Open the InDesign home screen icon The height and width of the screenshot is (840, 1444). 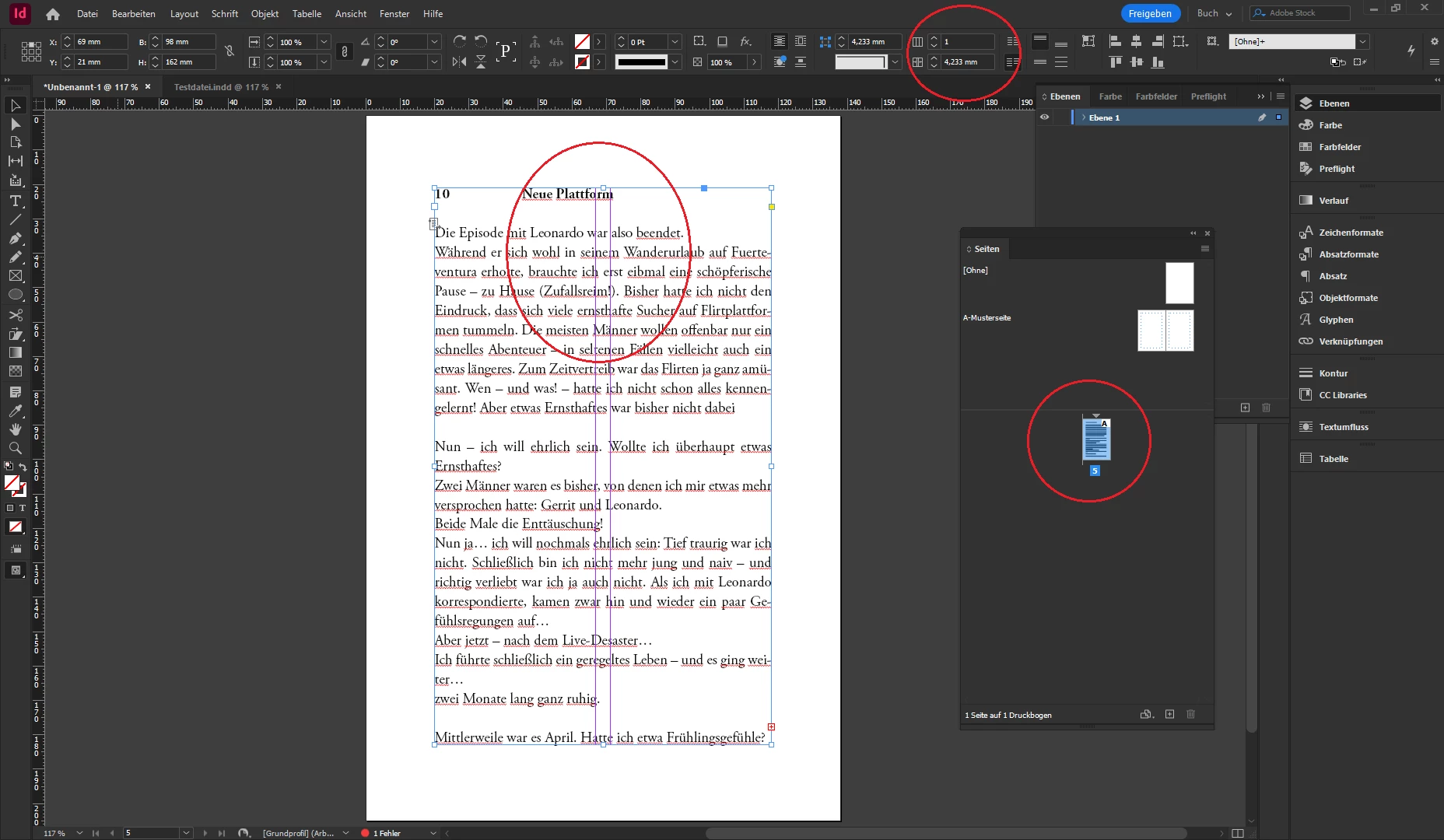click(52, 14)
